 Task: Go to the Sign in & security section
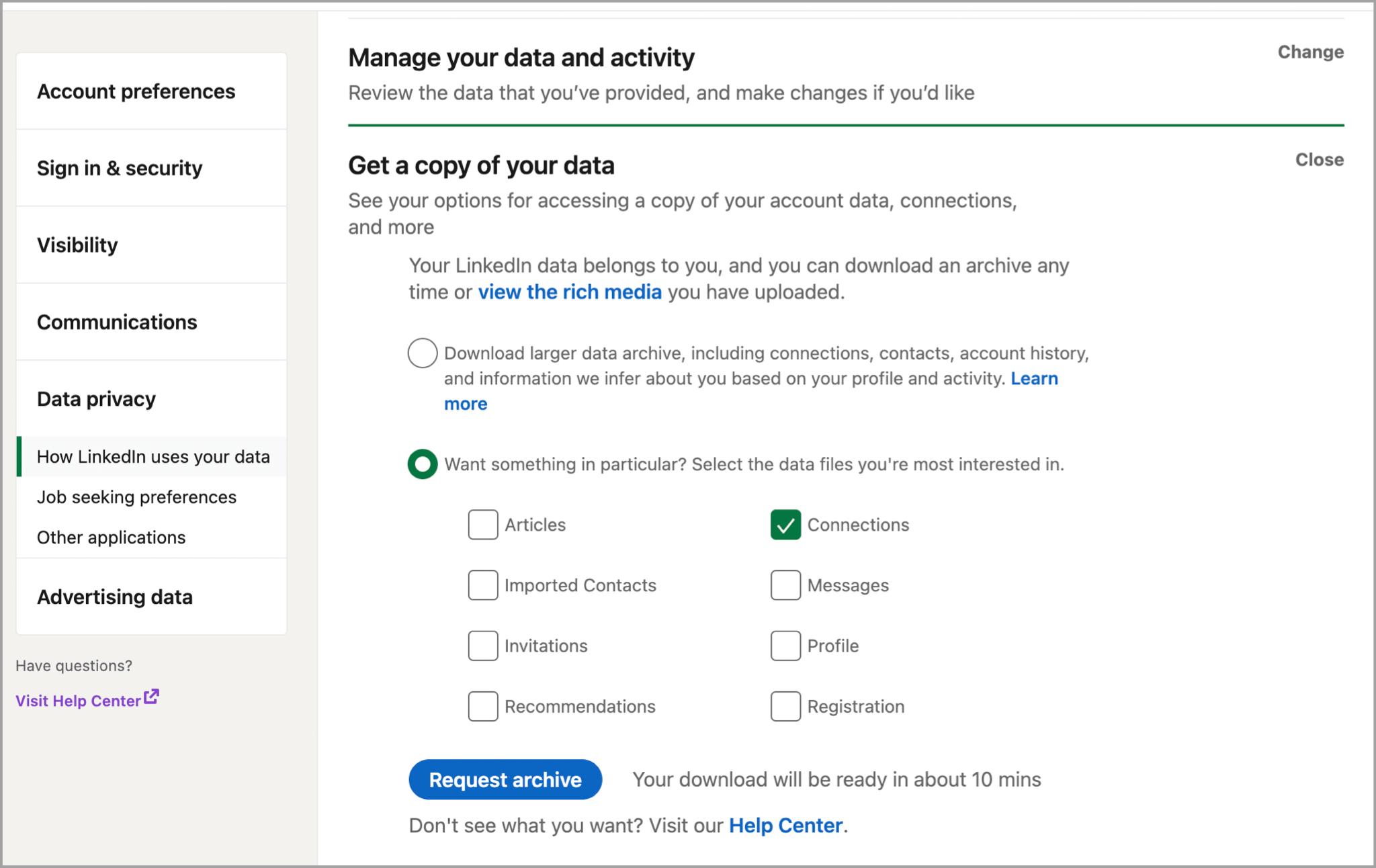point(120,168)
